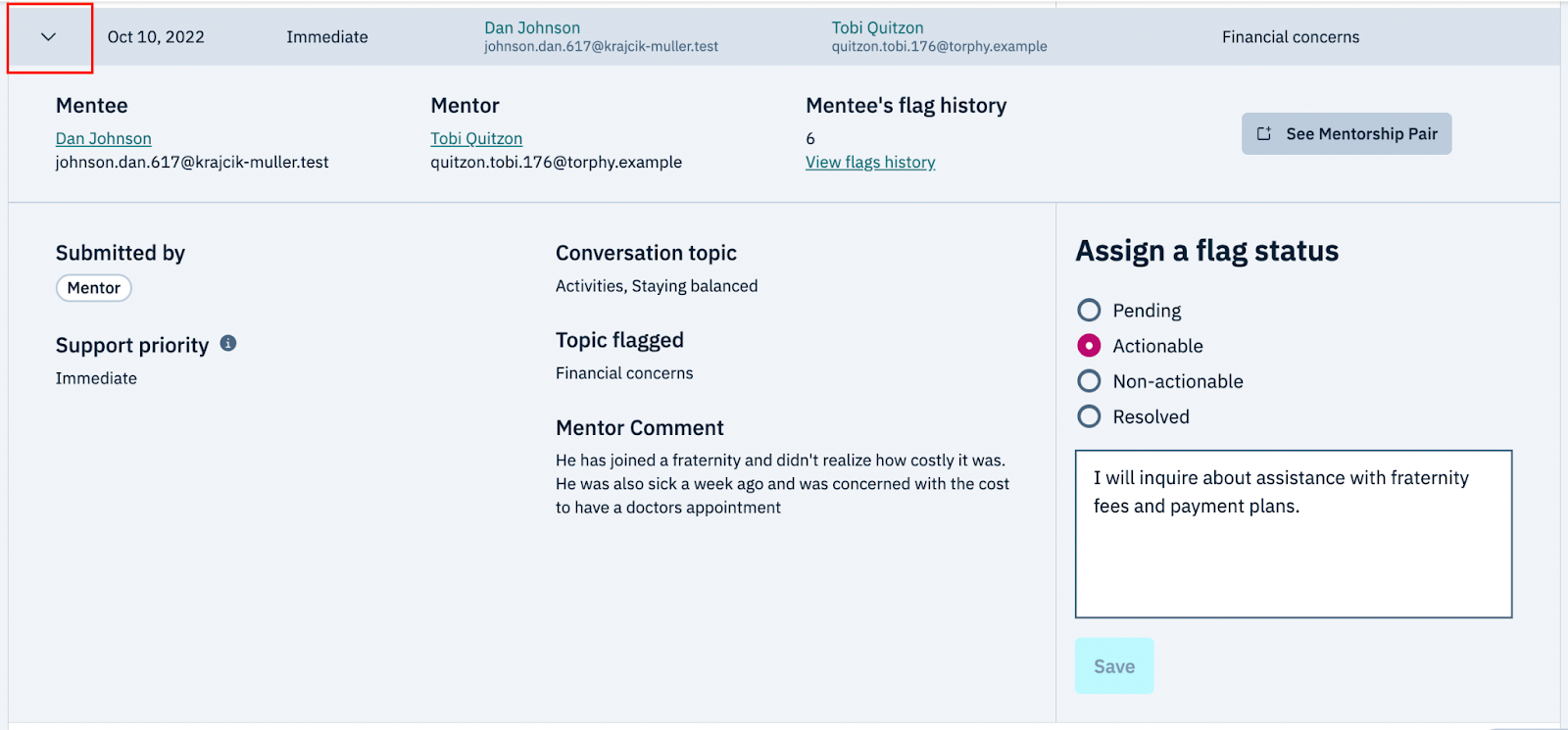Select the Resolved status radio button
The height and width of the screenshot is (730, 1568).
(1089, 416)
